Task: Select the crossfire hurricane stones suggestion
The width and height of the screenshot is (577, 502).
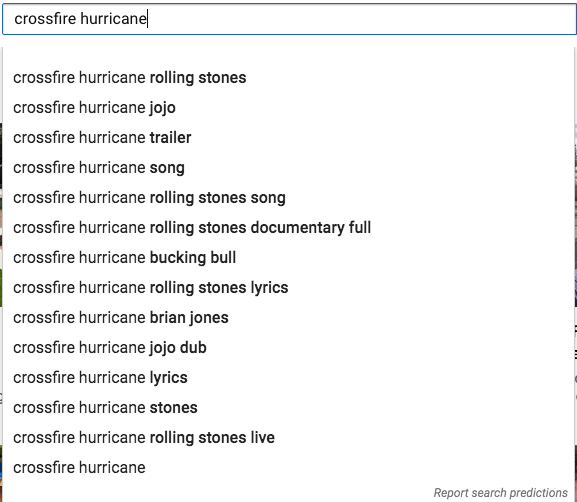Action: 288,408
